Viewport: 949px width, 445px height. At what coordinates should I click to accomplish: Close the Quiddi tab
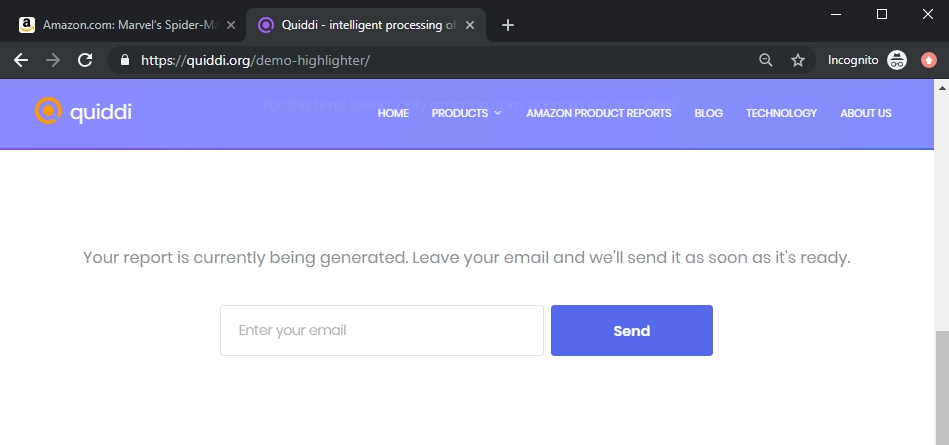(470, 25)
